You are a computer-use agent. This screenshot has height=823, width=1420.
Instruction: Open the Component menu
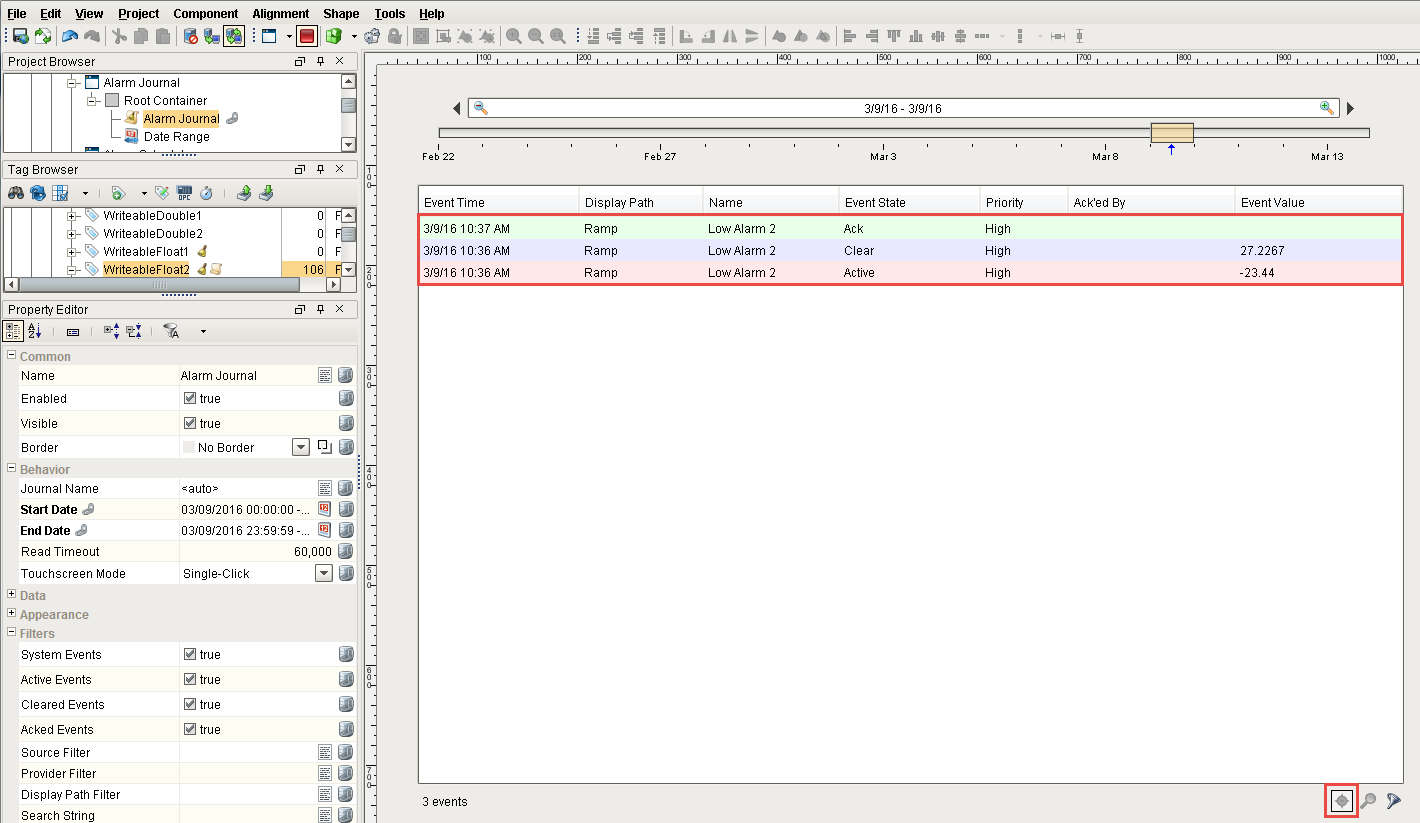205,14
